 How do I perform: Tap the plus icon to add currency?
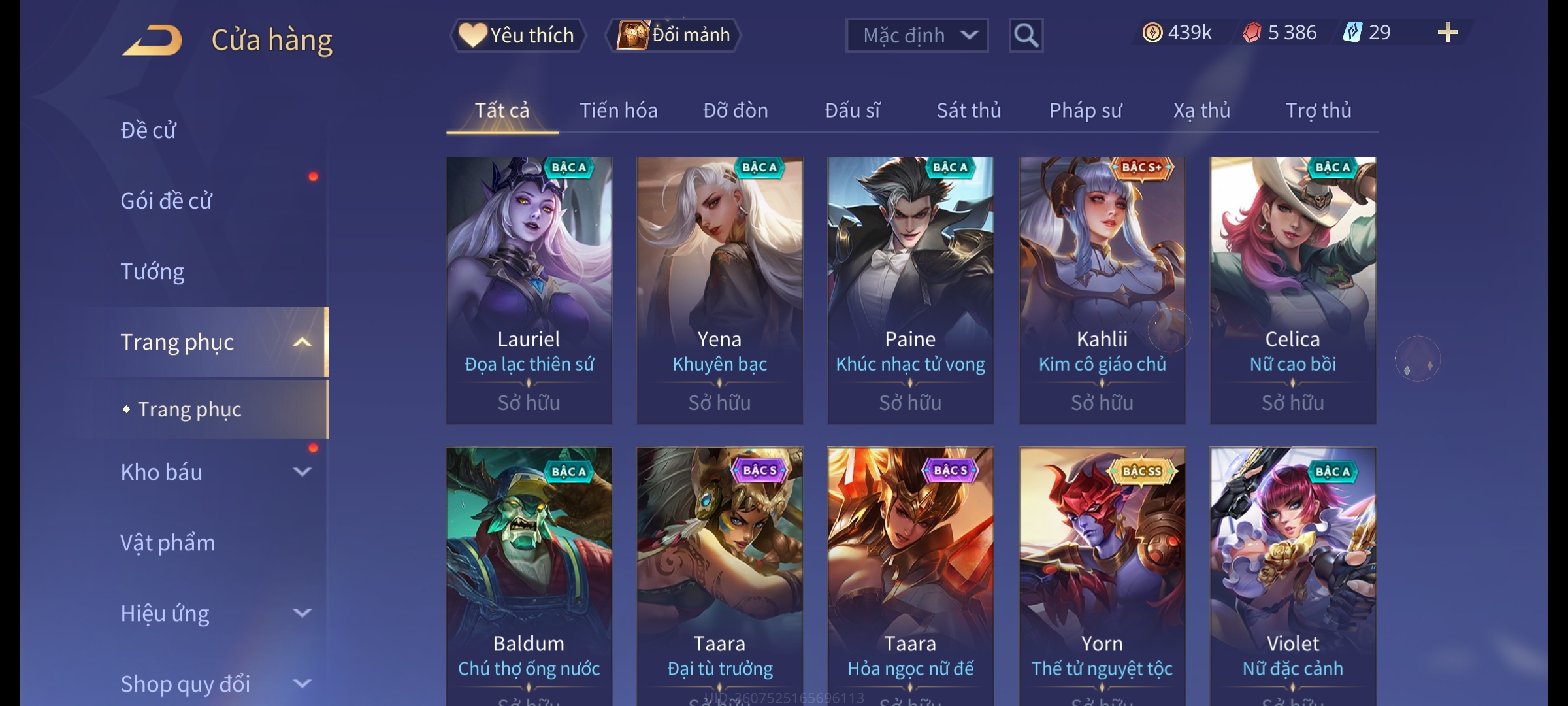[1447, 33]
